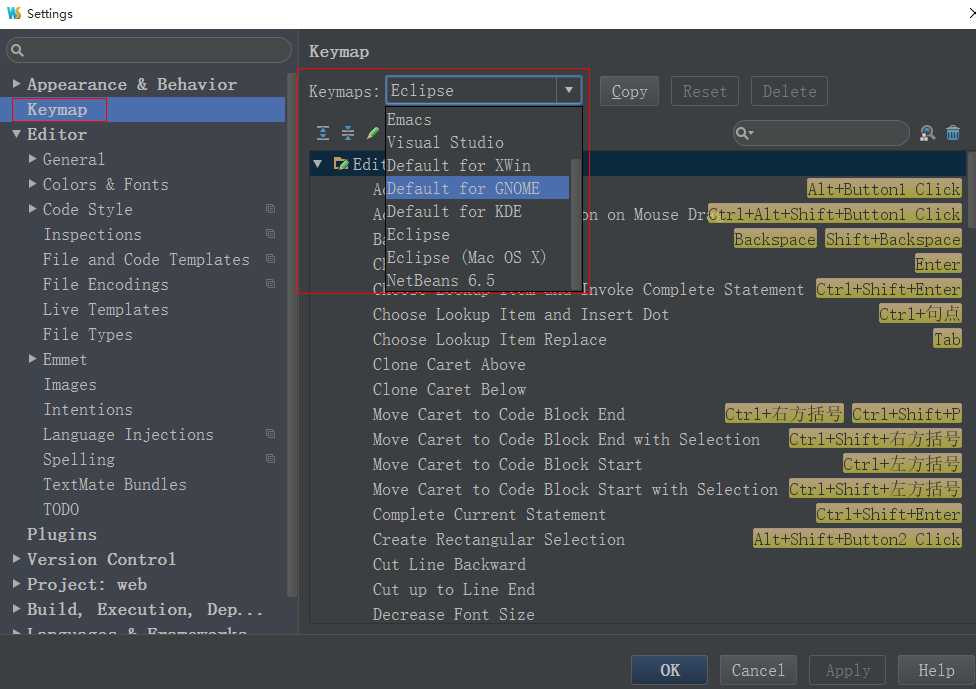The height and width of the screenshot is (689, 976).
Task: Choose Emacs from the keymap list
Action: [477, 119]
